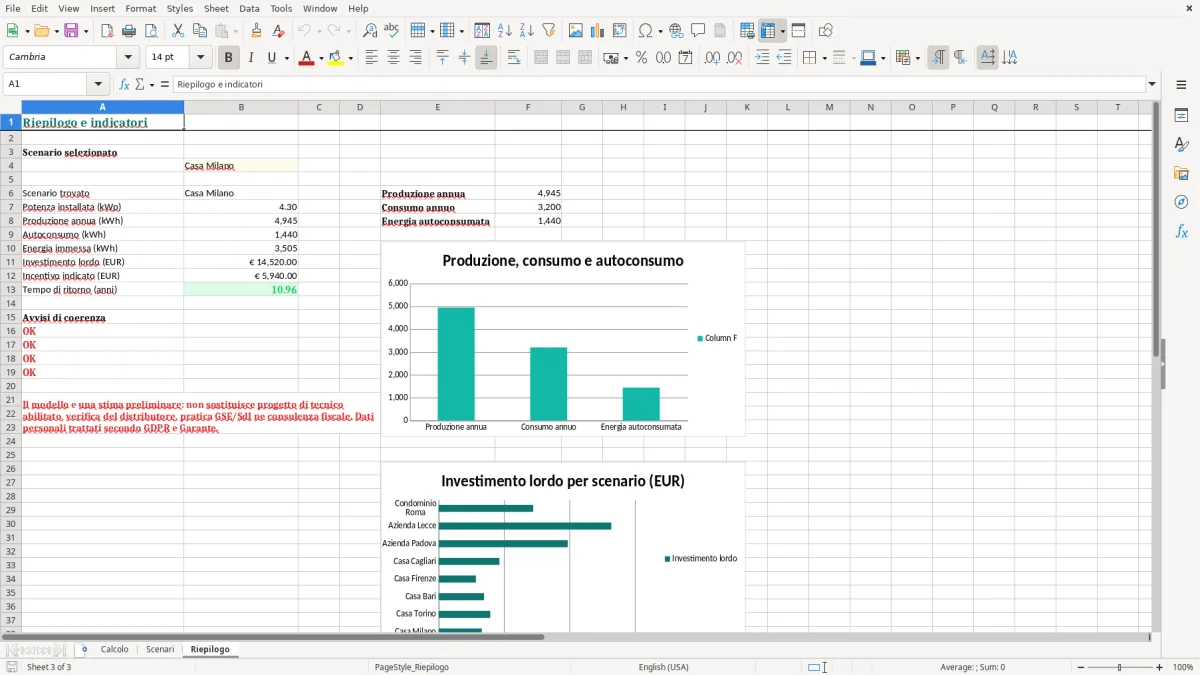Screen dimensions: 1200x675
Task: Click the horizontal scrollbar thumb
Action: pos(272,637)
